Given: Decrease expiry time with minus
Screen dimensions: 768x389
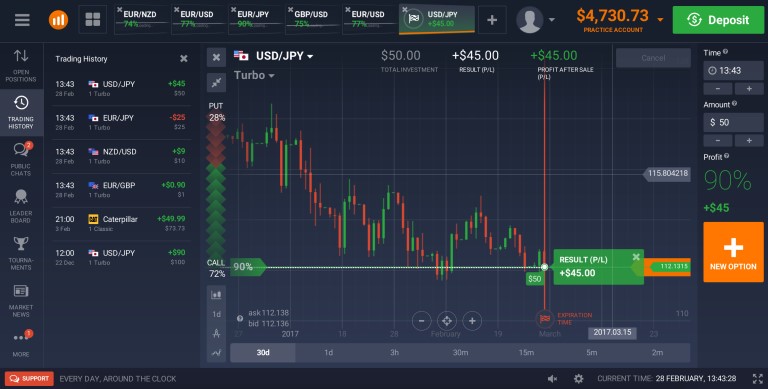Looking at the screenshot, I should pos(718,89).
